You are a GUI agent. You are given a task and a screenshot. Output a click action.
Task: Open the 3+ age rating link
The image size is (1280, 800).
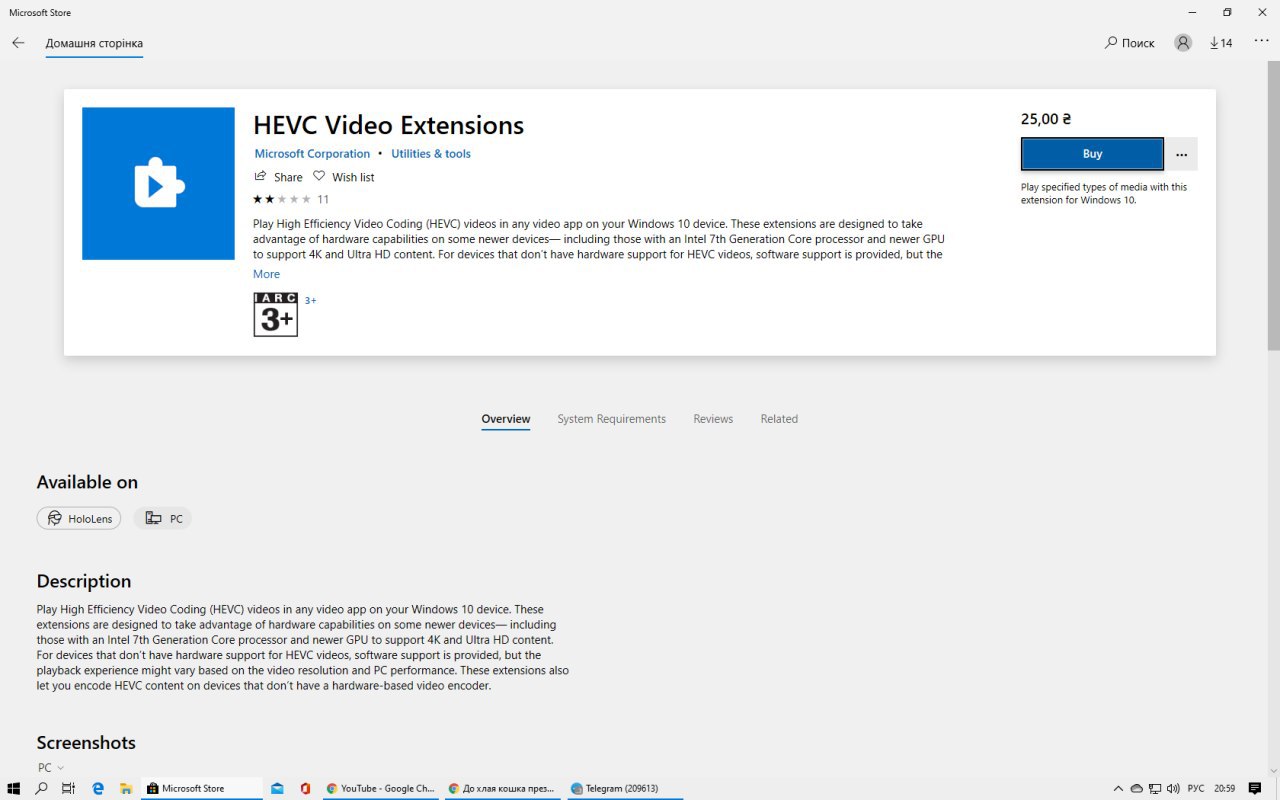pos(310,300)
